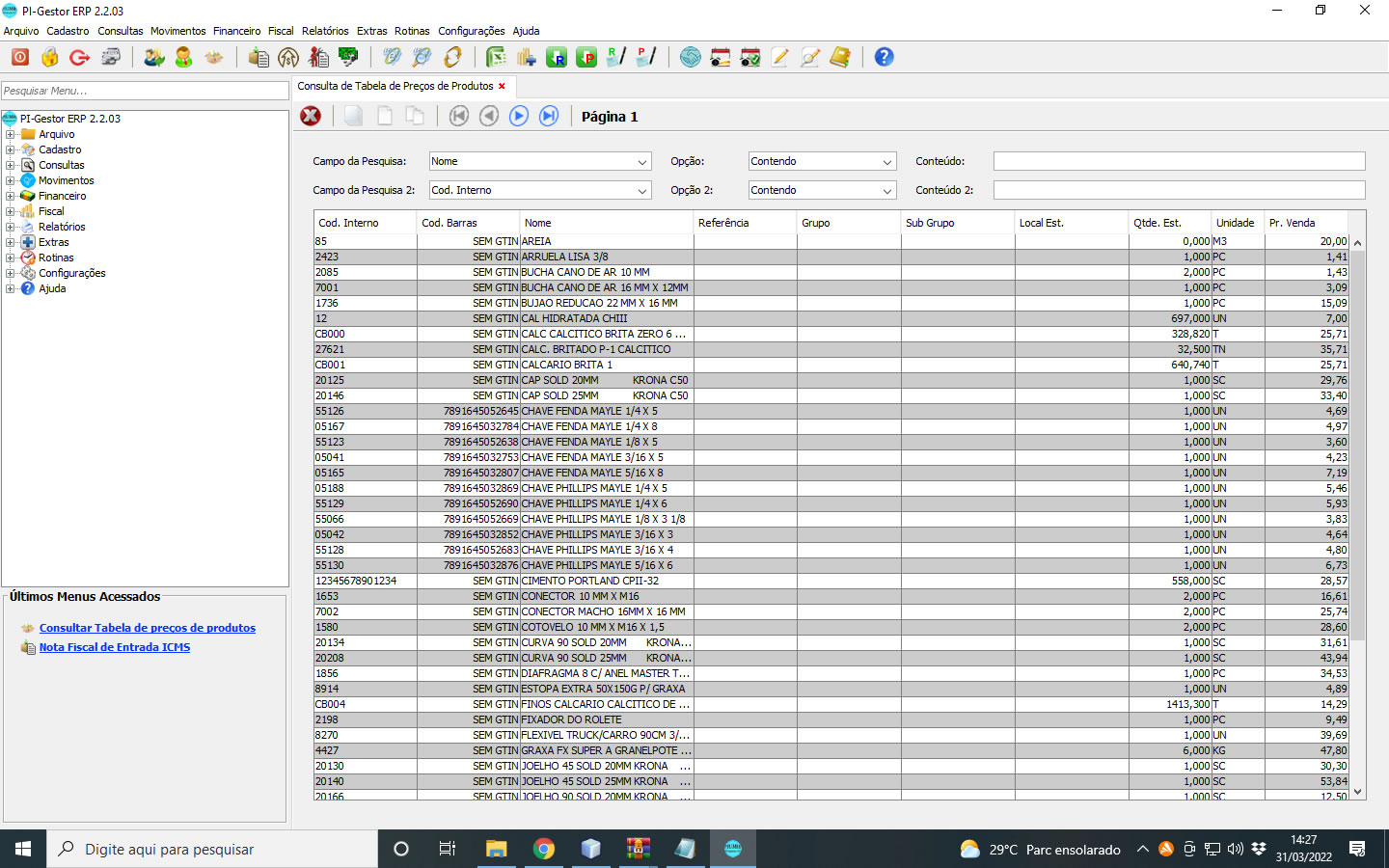The width and height of the screenshot is (1389, 868).
Task: Select the CIMENTO PORTLAND CPII-32 row
Action: pyautogui.click(x=831, y=581)
